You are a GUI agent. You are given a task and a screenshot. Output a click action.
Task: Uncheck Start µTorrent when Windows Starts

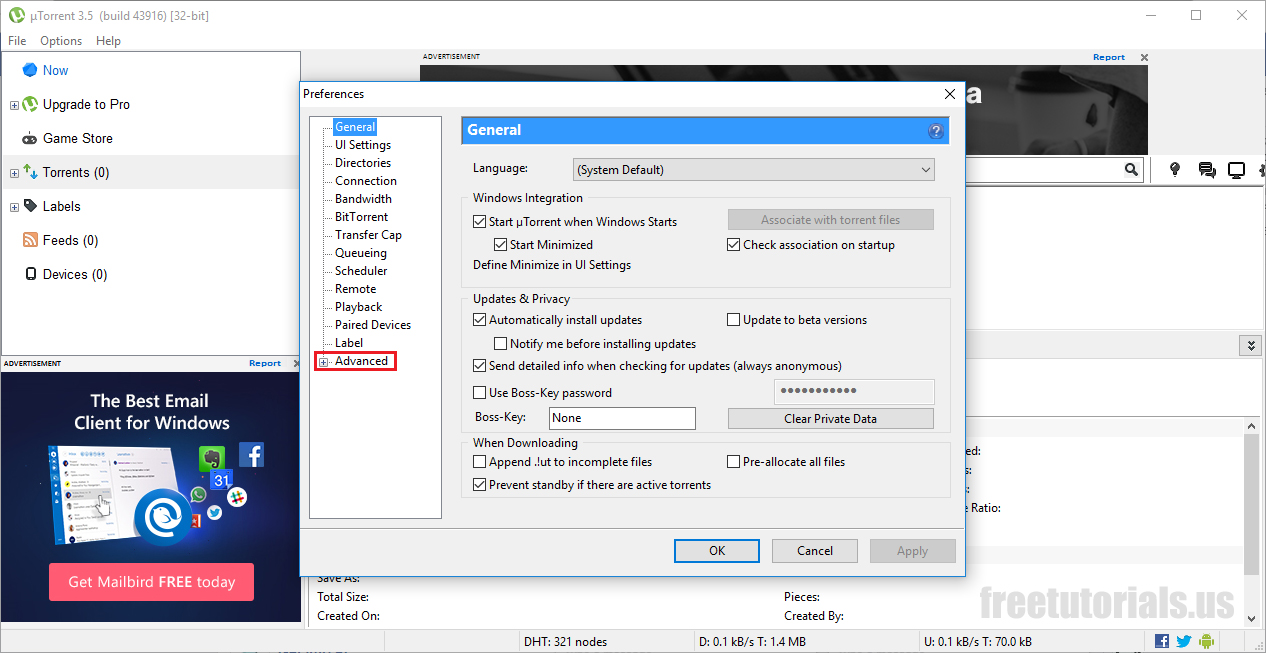[479, 222]
